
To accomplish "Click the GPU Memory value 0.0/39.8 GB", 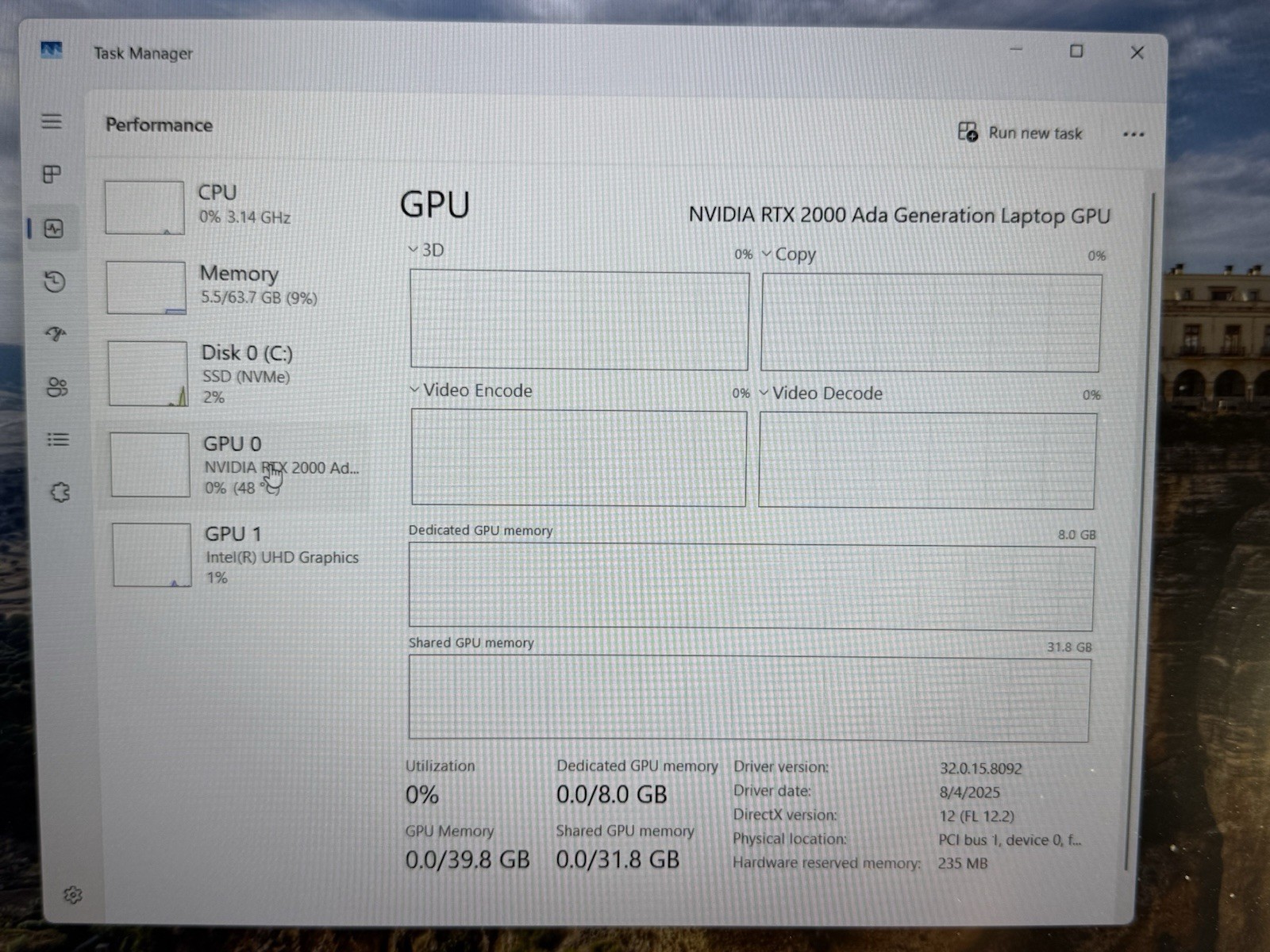I will pos(468,860).
